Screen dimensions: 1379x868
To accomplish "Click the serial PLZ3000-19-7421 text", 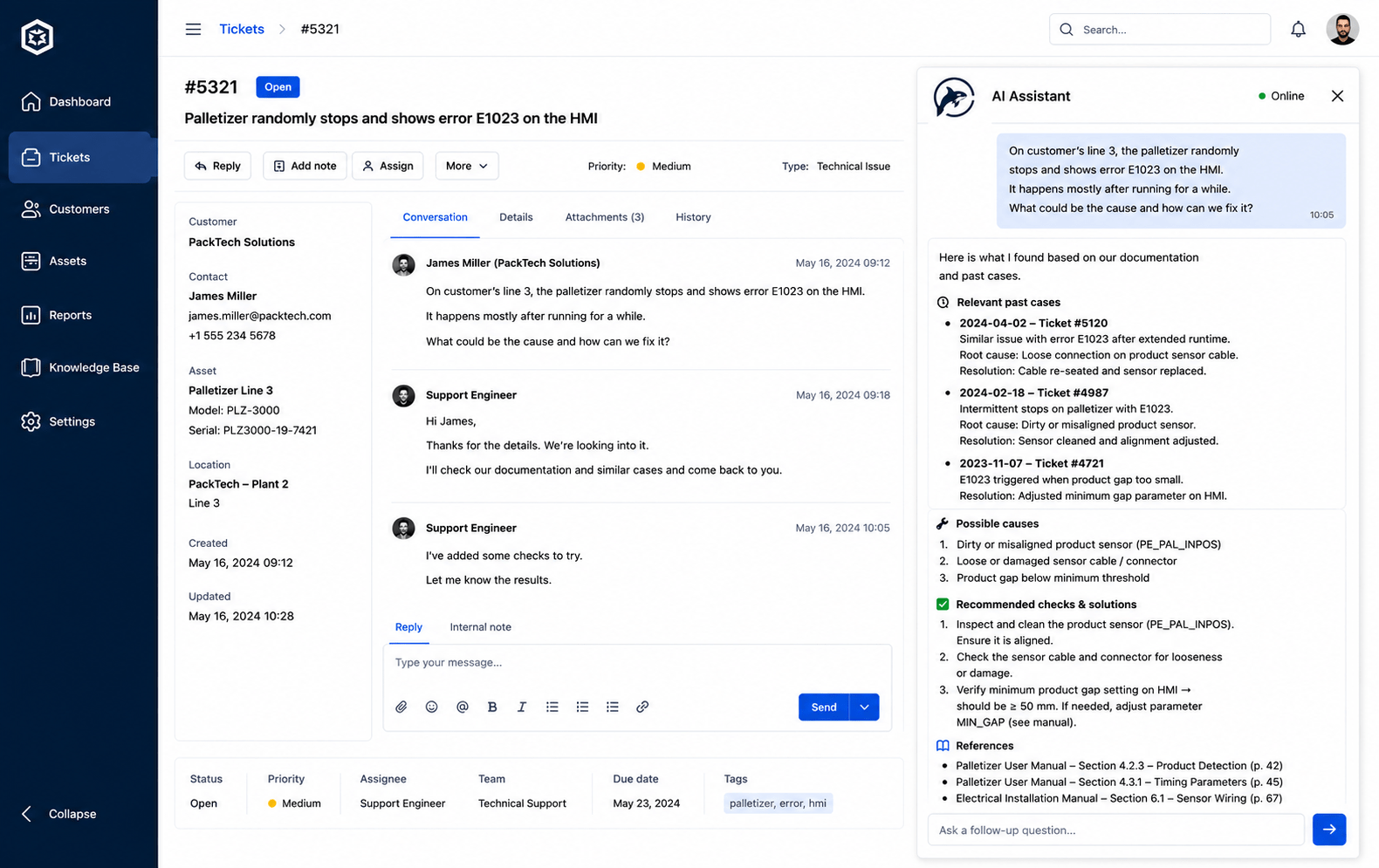I will click(x=252, y=430).
